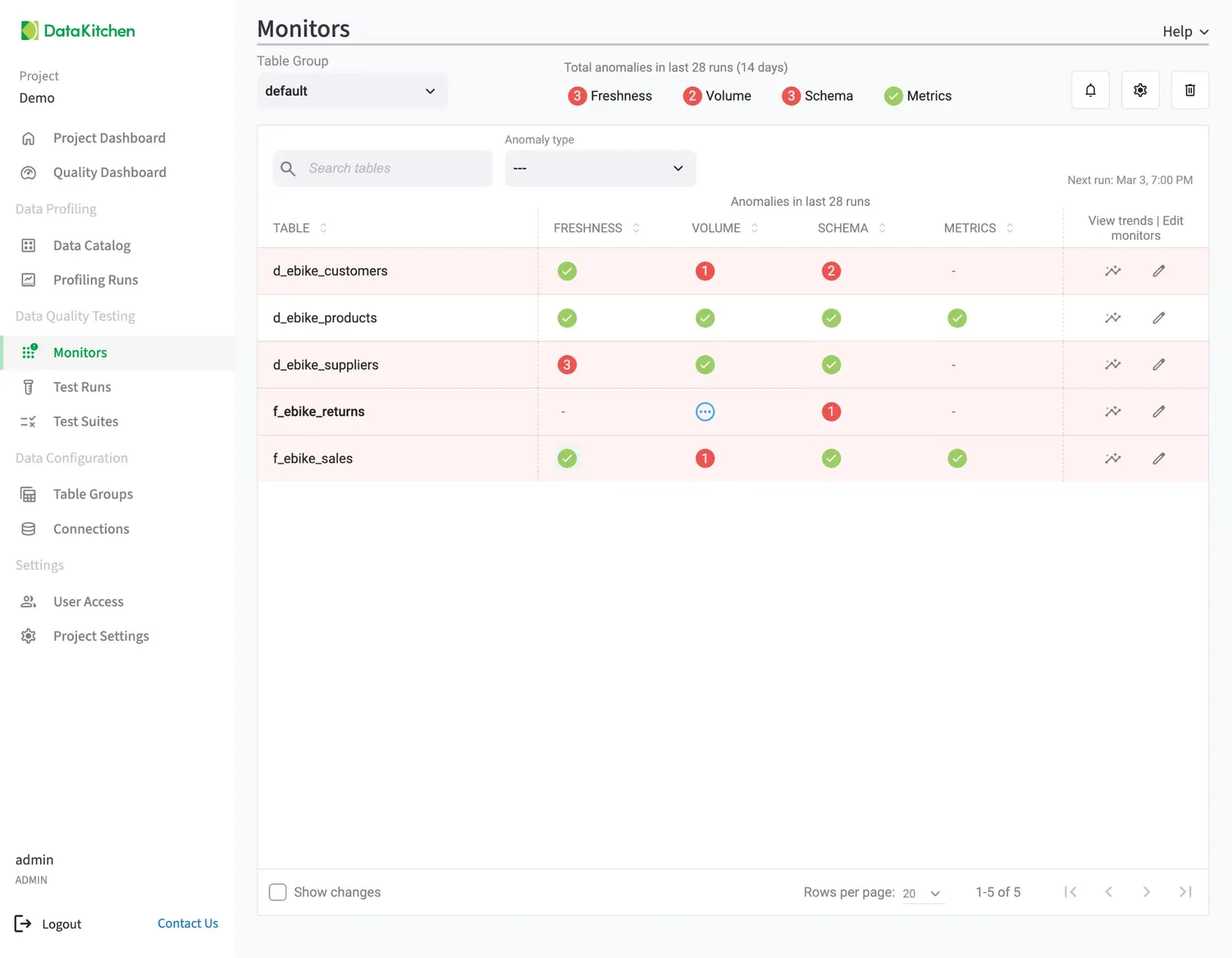
Task: Open the Table Group default dropdown
Action: [352, 91]
